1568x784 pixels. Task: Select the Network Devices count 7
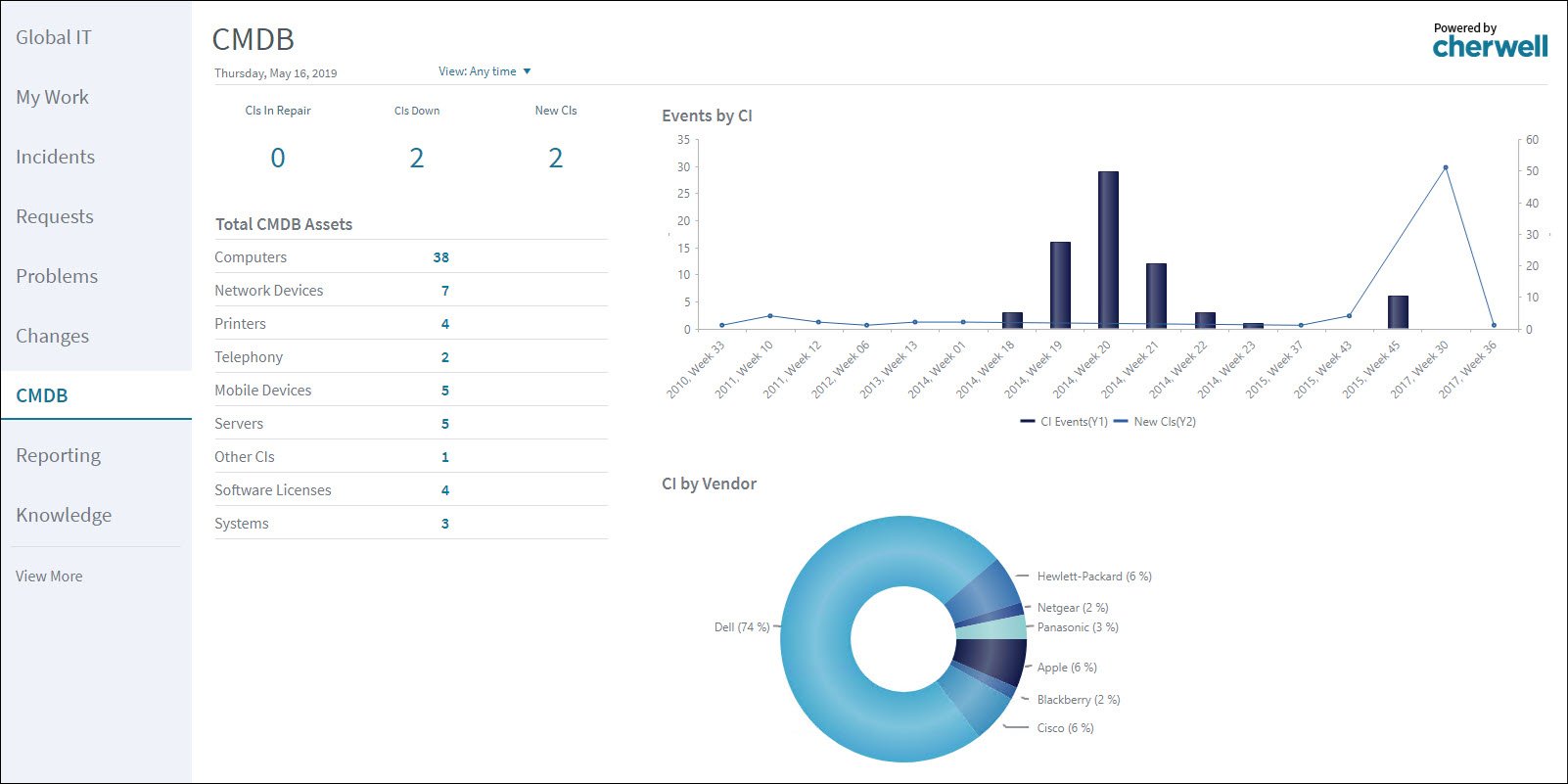pos(444,291)
